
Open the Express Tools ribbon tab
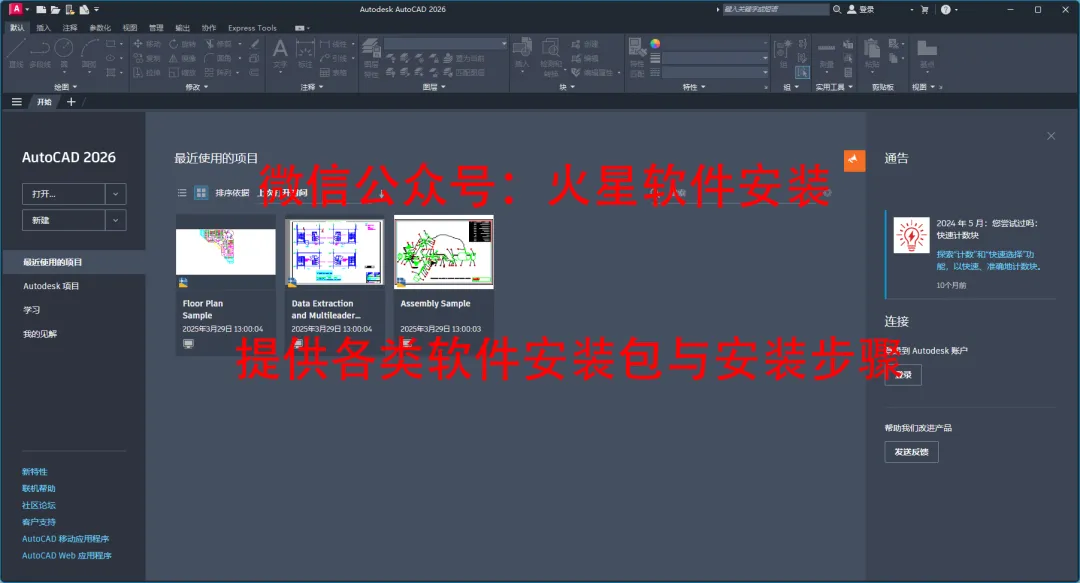click(x=252, y=28)
